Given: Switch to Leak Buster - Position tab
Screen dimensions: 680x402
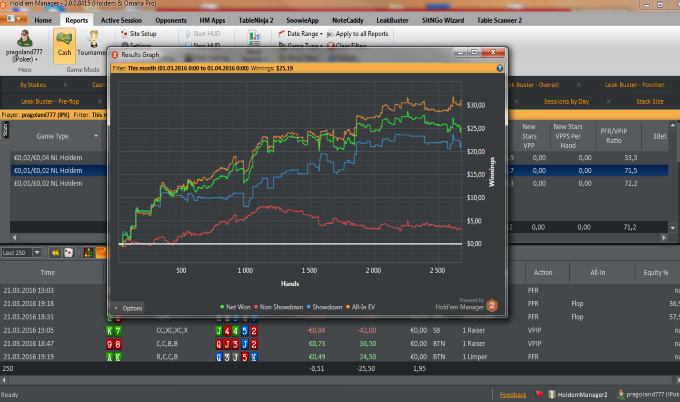Looking at the screenshot, I should pyautogui.click(x=634, y=85).
